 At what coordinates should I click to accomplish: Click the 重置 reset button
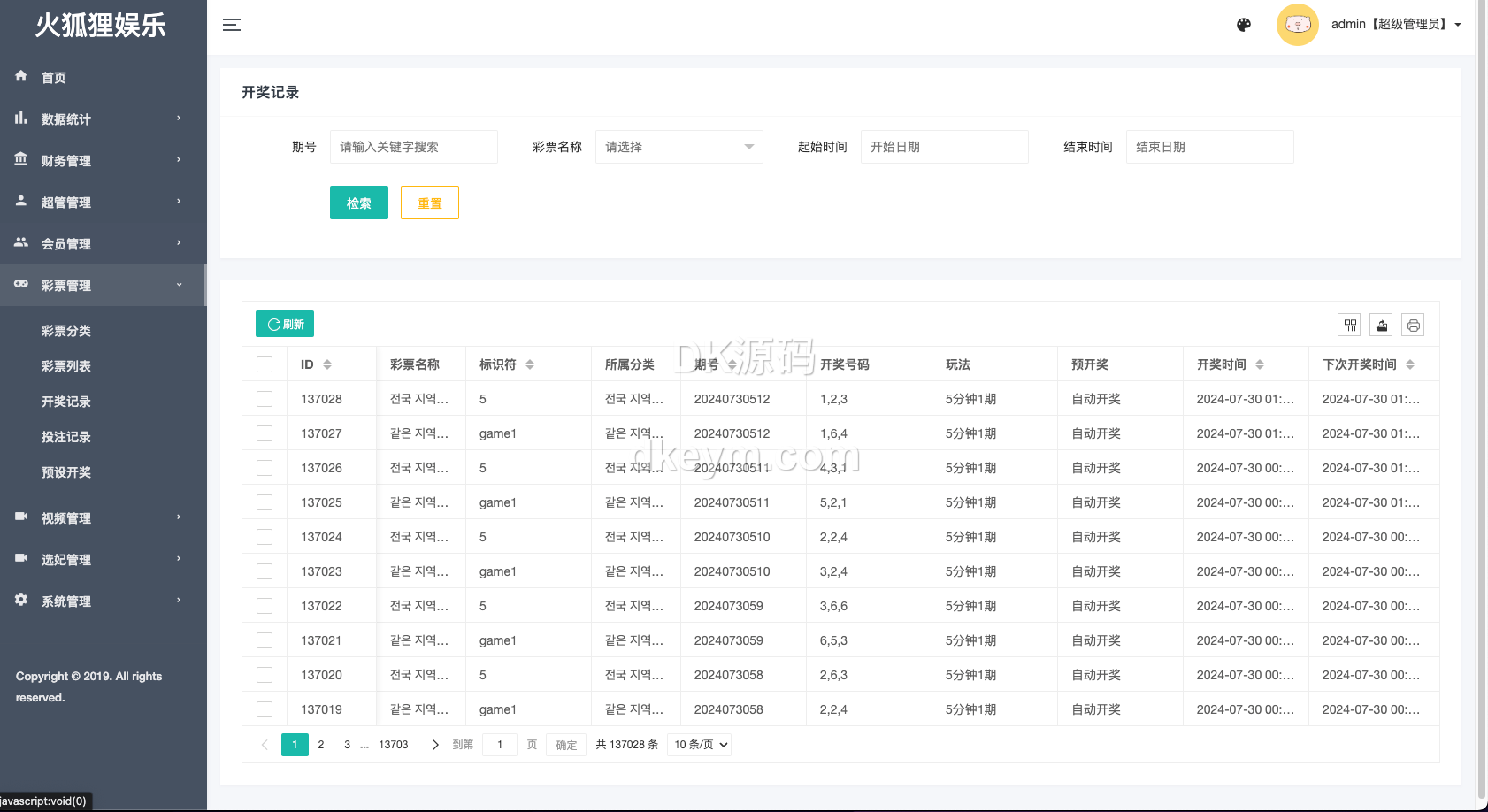pyautogui.click(x=429, y=203)
